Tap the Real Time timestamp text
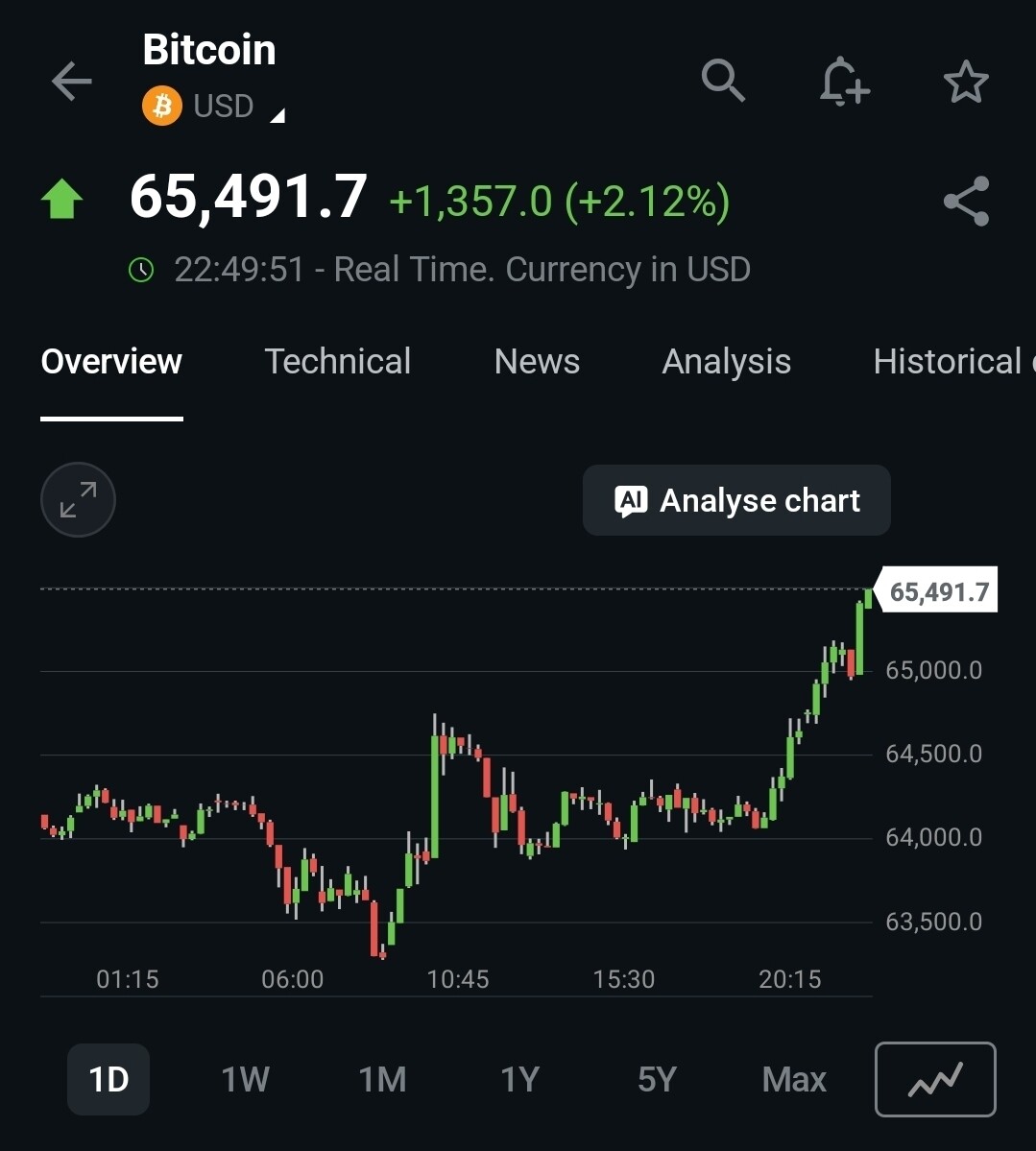The height and width of the screenshot is (1151, 1036). click(463, 270)
